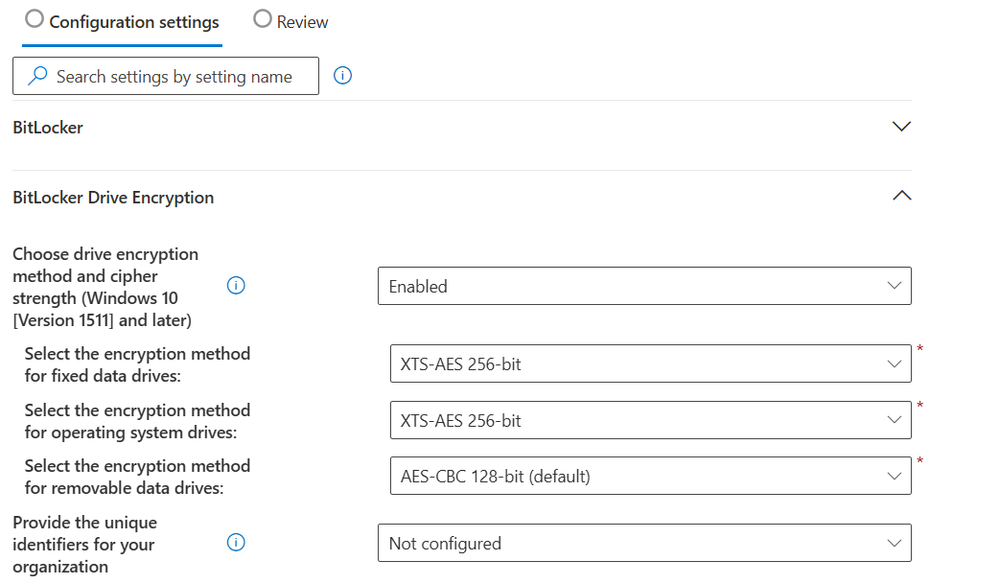Open fixed data drives encryption method dropdown
Image resolution: width=999 pixels, height=587 pixels.
(650, 364)
